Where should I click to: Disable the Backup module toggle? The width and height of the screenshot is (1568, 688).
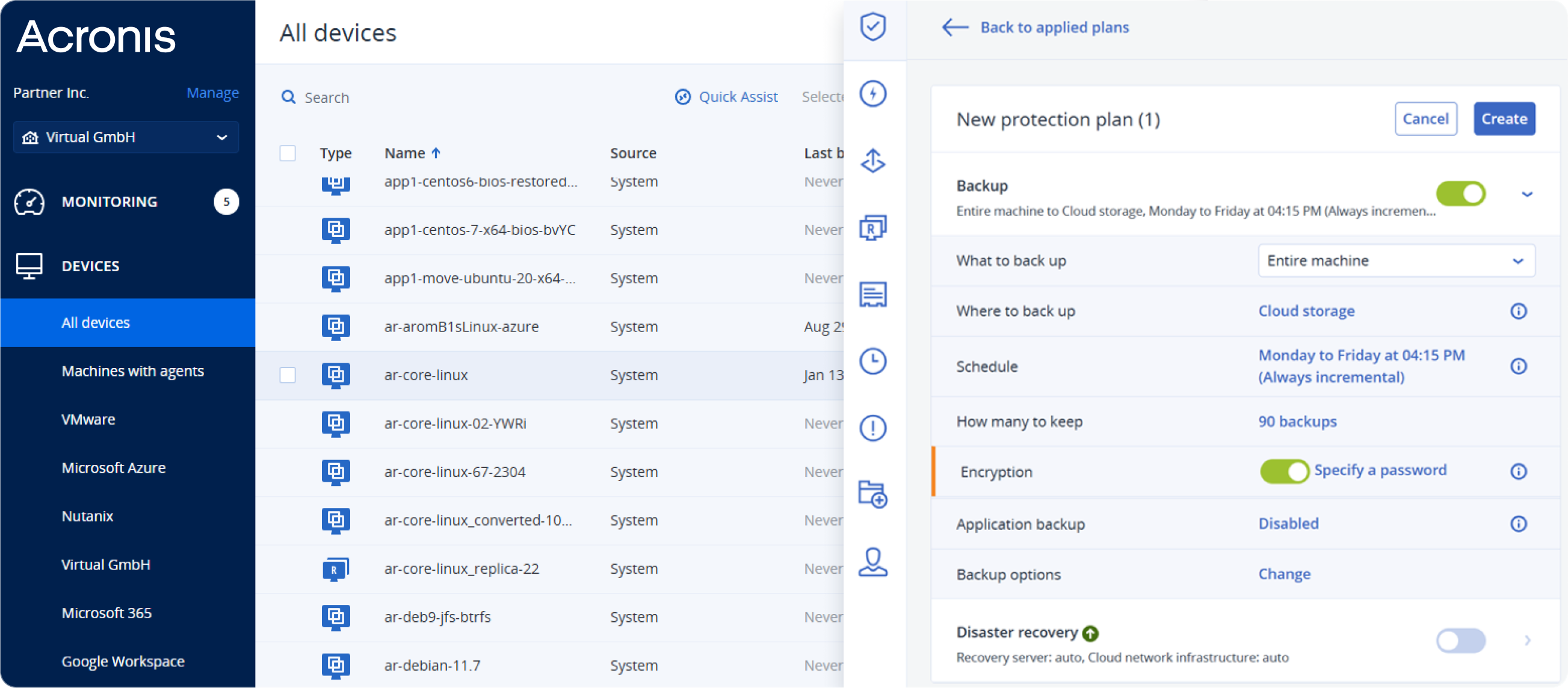click(1460, 194)
